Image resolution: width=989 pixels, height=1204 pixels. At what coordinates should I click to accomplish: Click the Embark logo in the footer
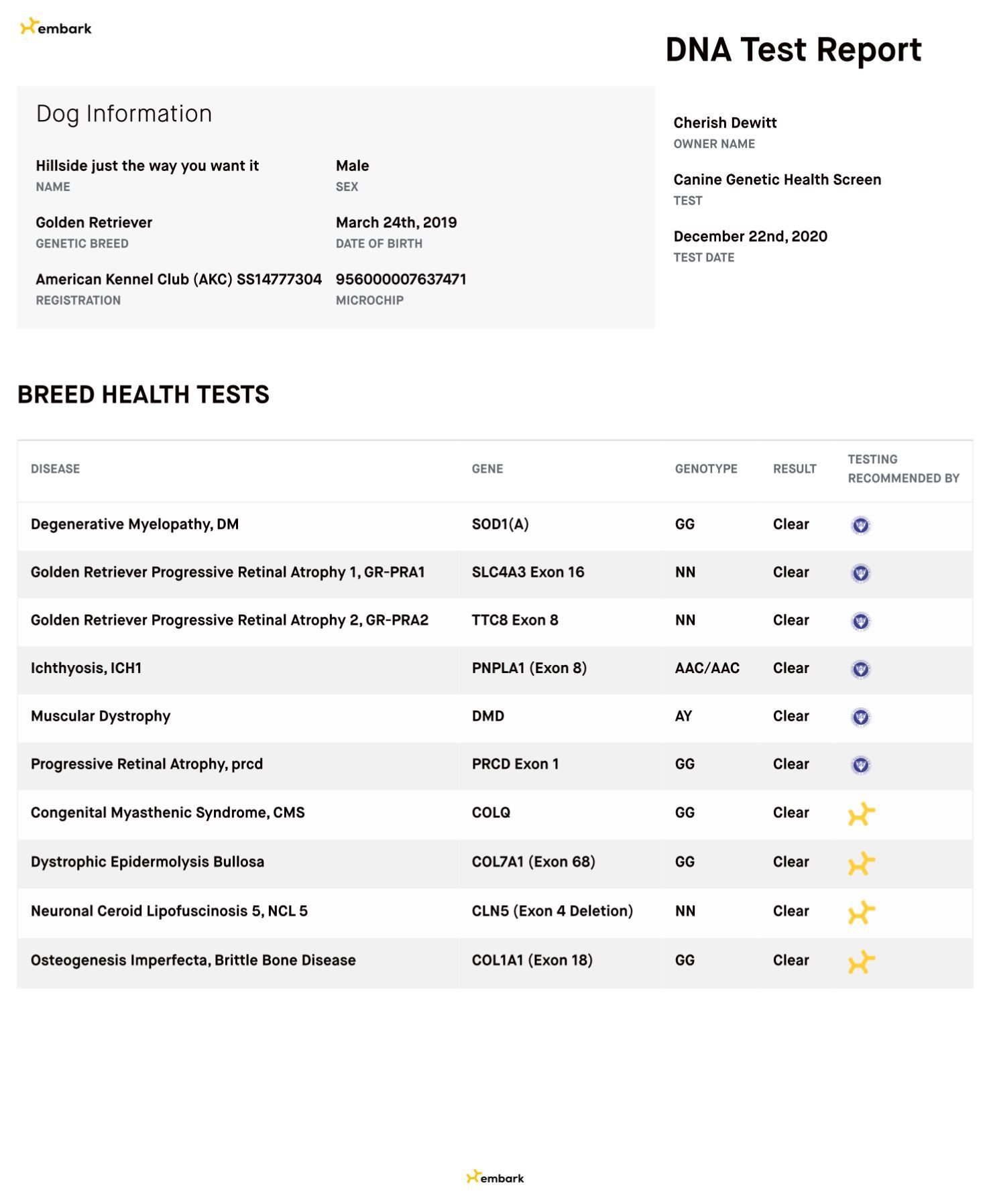point(495,1177)
